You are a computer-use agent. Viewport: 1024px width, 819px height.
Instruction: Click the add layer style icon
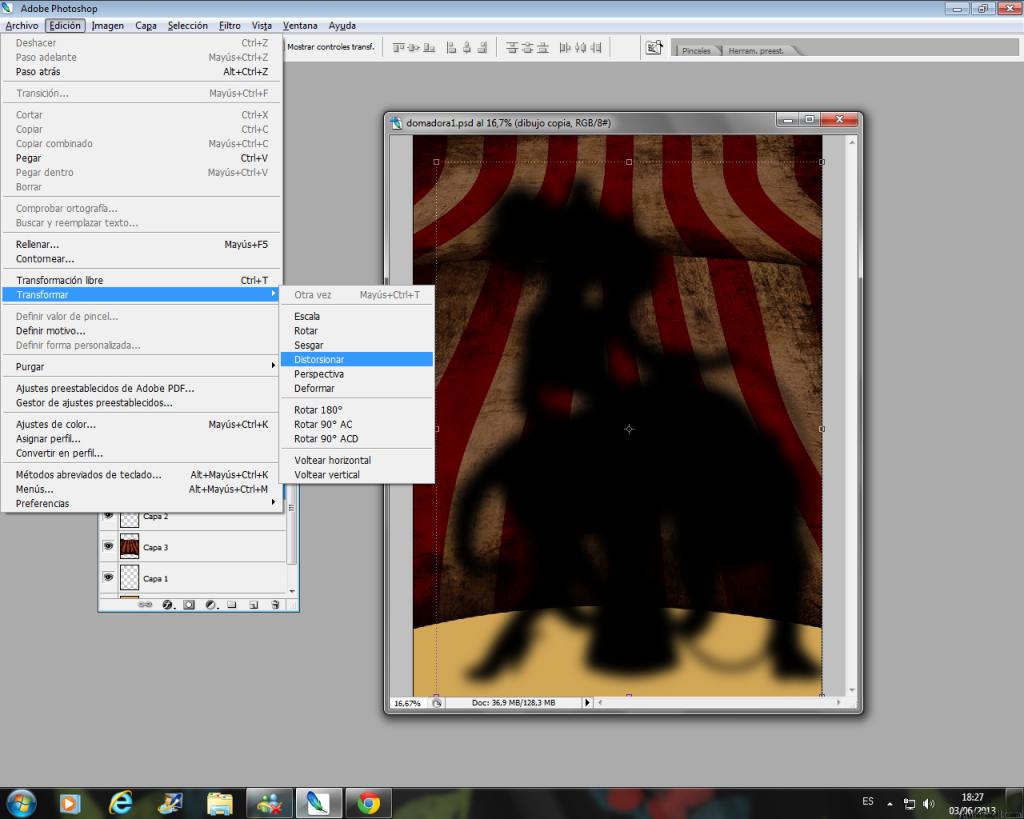(x=167, y=605)
